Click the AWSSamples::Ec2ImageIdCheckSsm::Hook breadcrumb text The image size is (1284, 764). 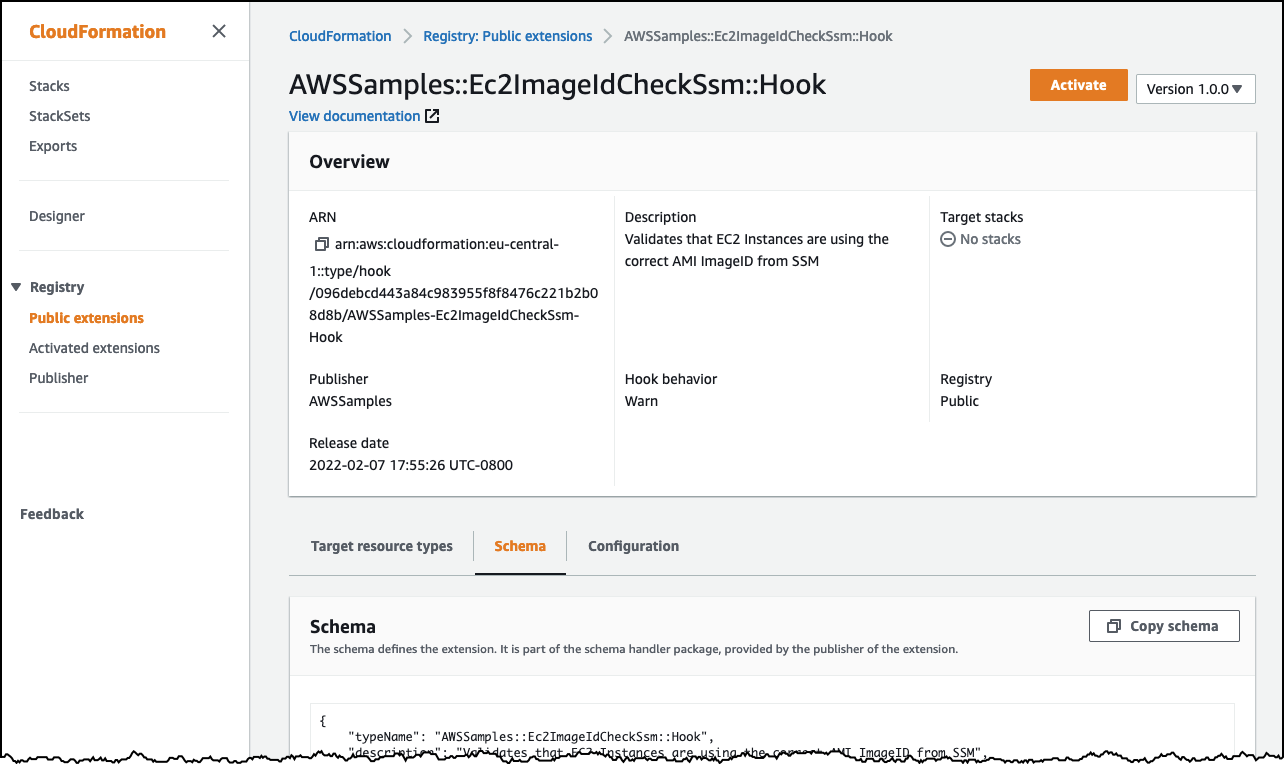758,36
